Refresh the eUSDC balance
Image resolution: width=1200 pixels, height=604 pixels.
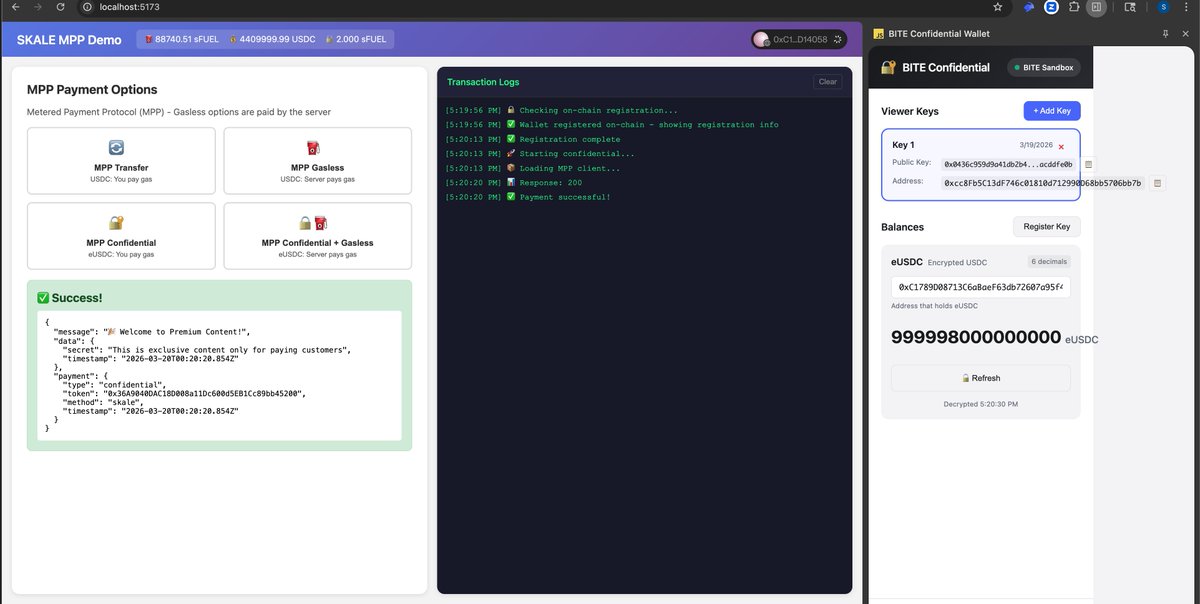pos(980,378)
